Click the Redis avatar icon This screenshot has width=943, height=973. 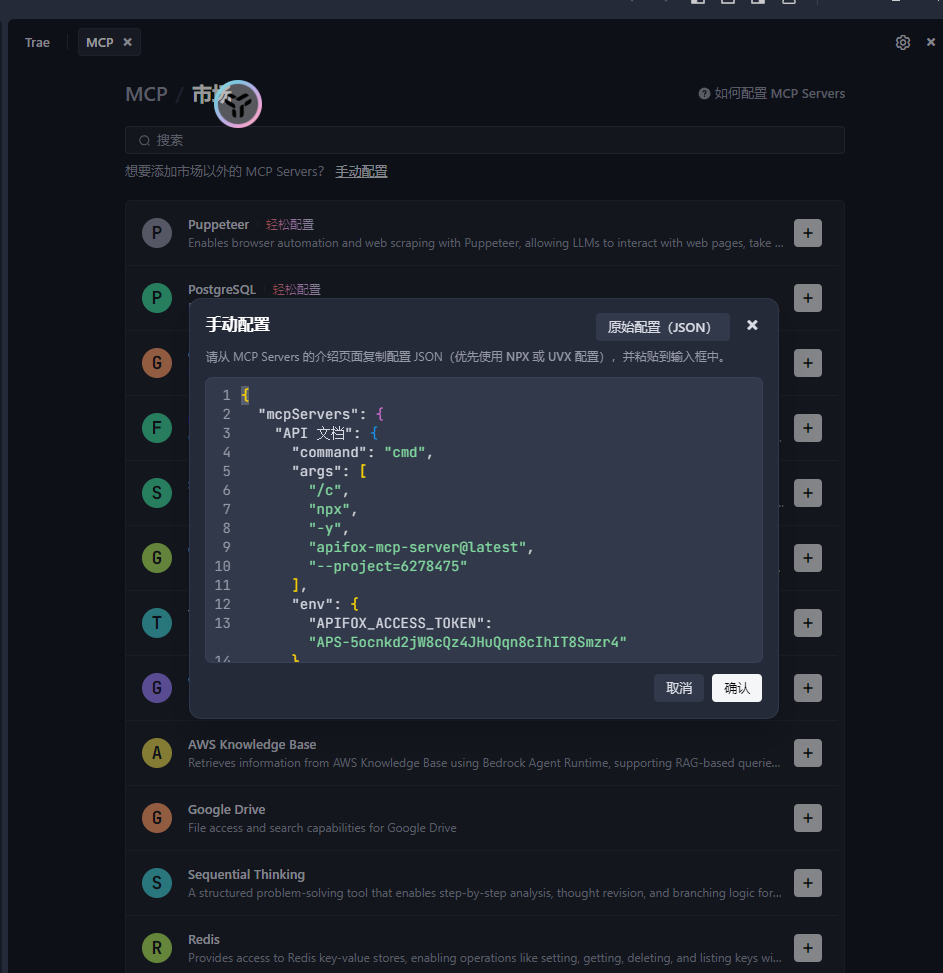pos(157,948)
